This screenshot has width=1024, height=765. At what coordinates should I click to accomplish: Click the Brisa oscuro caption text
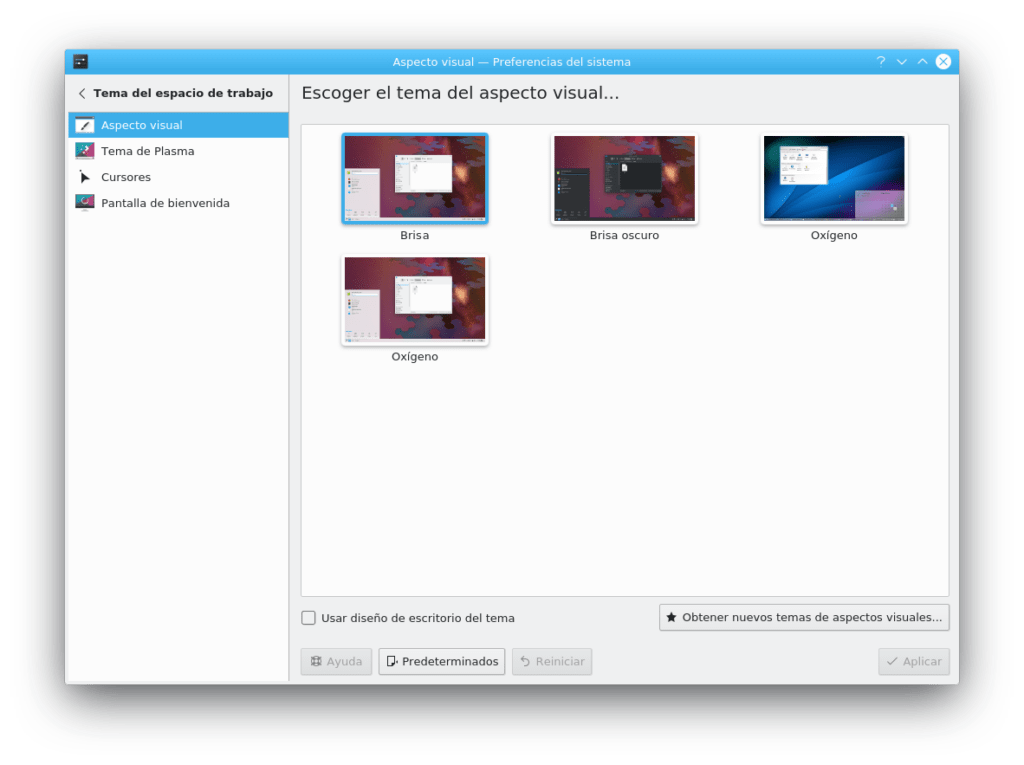(624, 235)
